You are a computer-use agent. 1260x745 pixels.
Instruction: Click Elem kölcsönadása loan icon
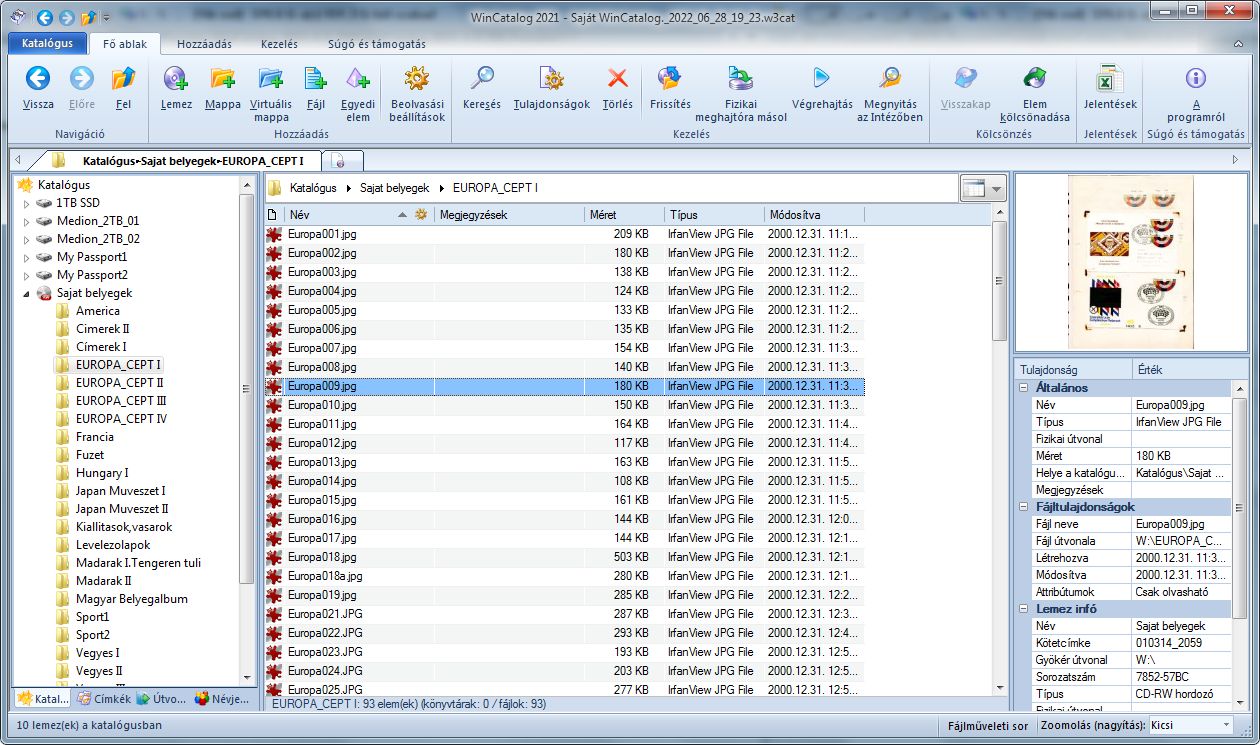[x=1034, y=80]
